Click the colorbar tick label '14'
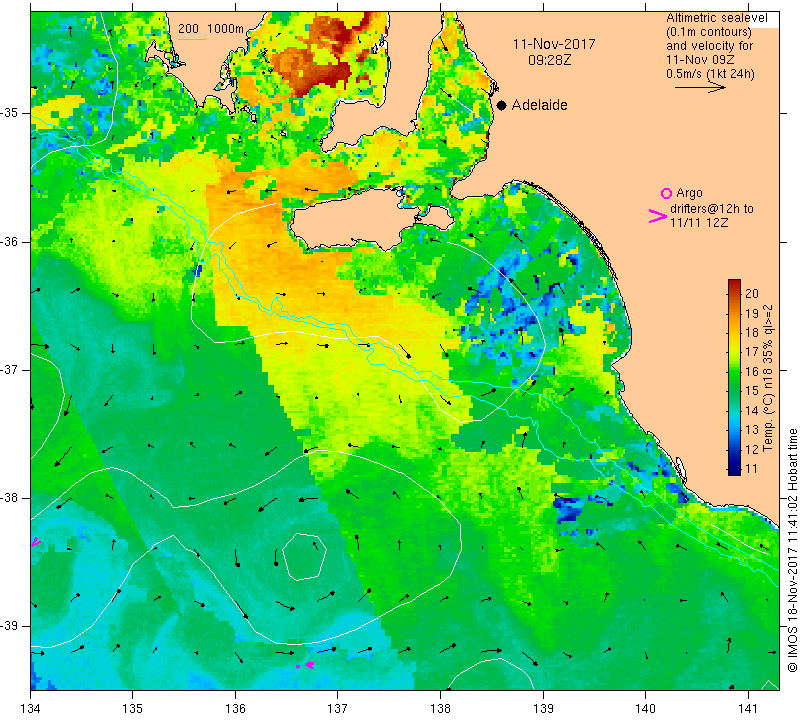This screenshot has width=800, height=720. coord(752,411)
